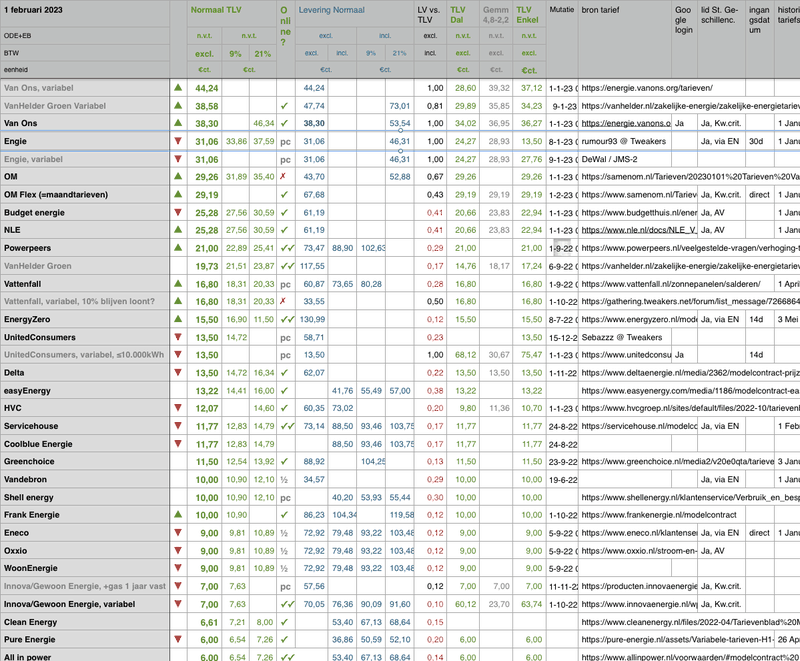Click the green up triangle in Van Ons, variabel row

pos(178,87)
